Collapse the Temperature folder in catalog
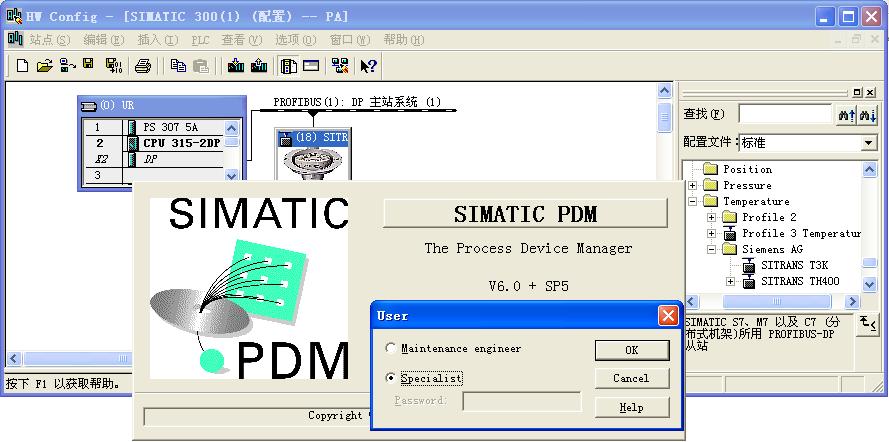This screenshot has height=442, width=889. (x=692, y=201)
